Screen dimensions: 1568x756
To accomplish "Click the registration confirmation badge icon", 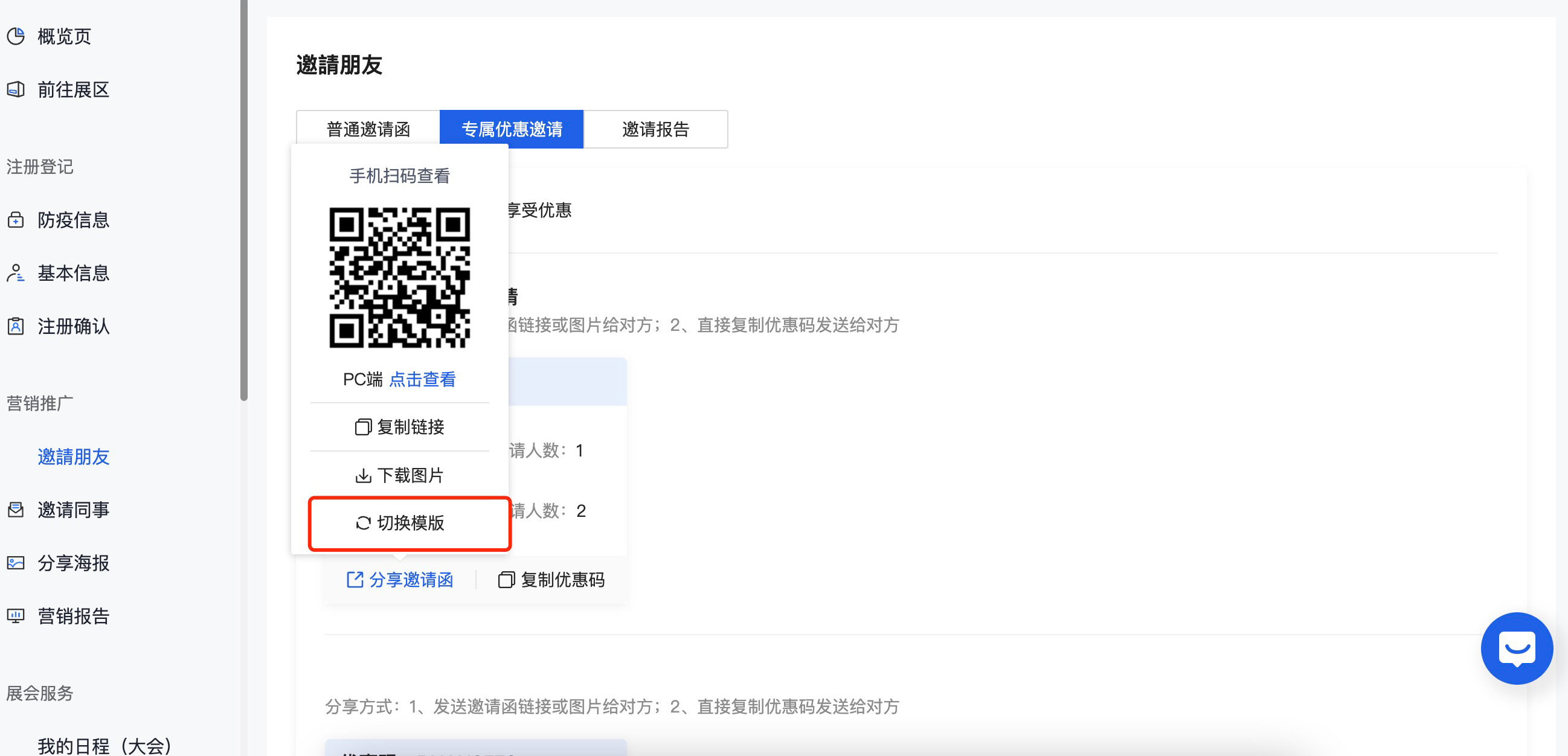I will click(16, 327).
